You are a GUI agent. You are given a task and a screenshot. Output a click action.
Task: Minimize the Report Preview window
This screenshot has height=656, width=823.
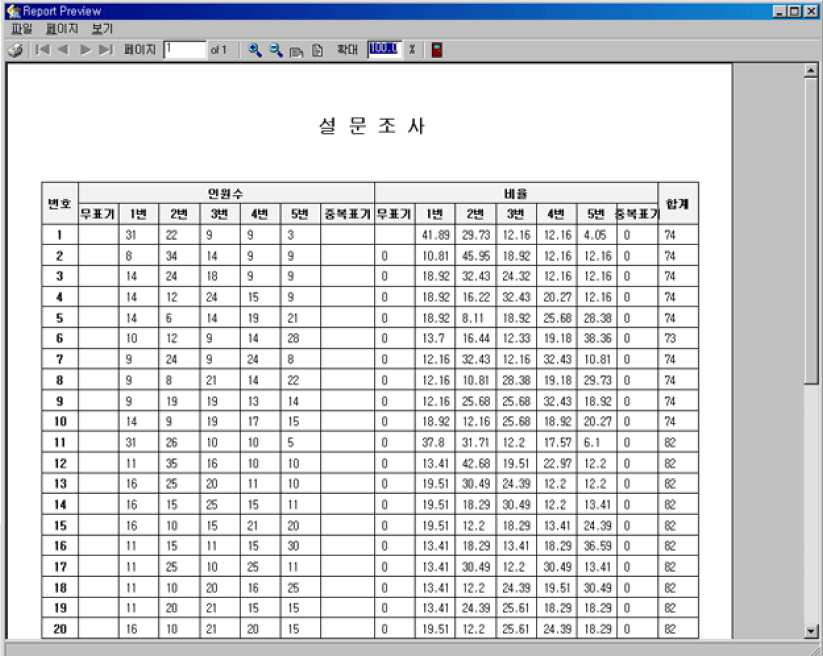[x=779, y=11]
